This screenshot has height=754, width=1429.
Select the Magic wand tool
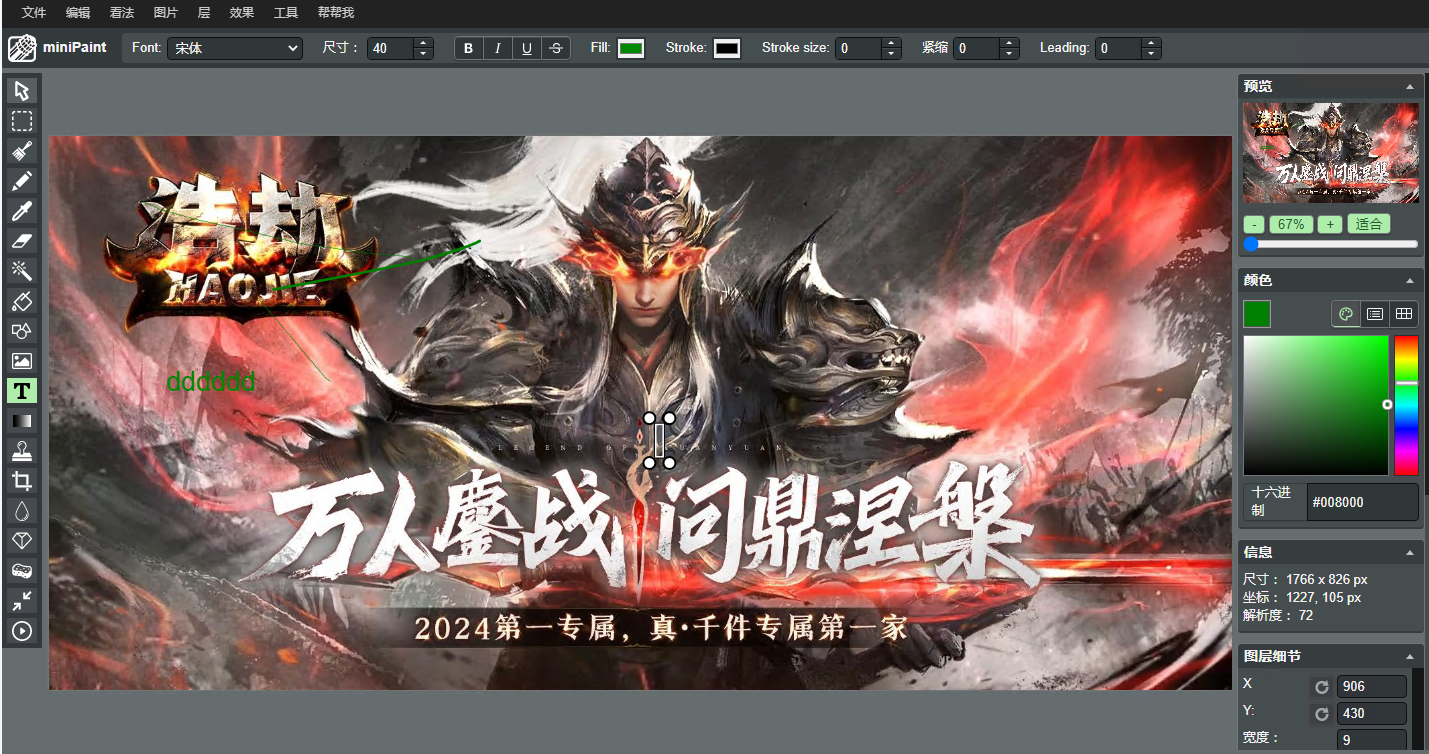point(22,271)
